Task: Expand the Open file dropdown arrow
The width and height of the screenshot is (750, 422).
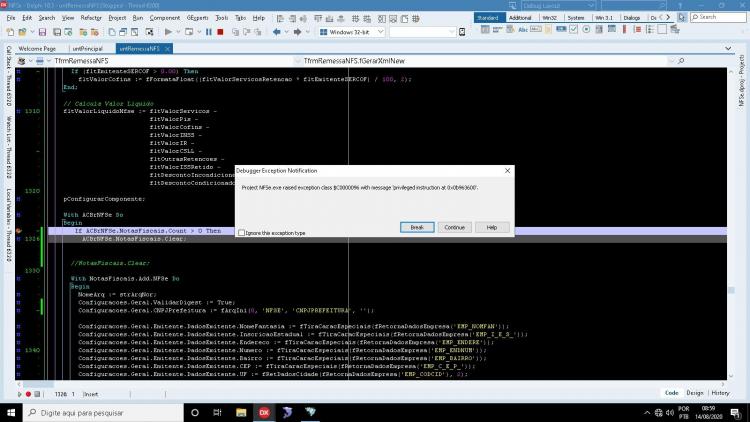Action: 32,32
